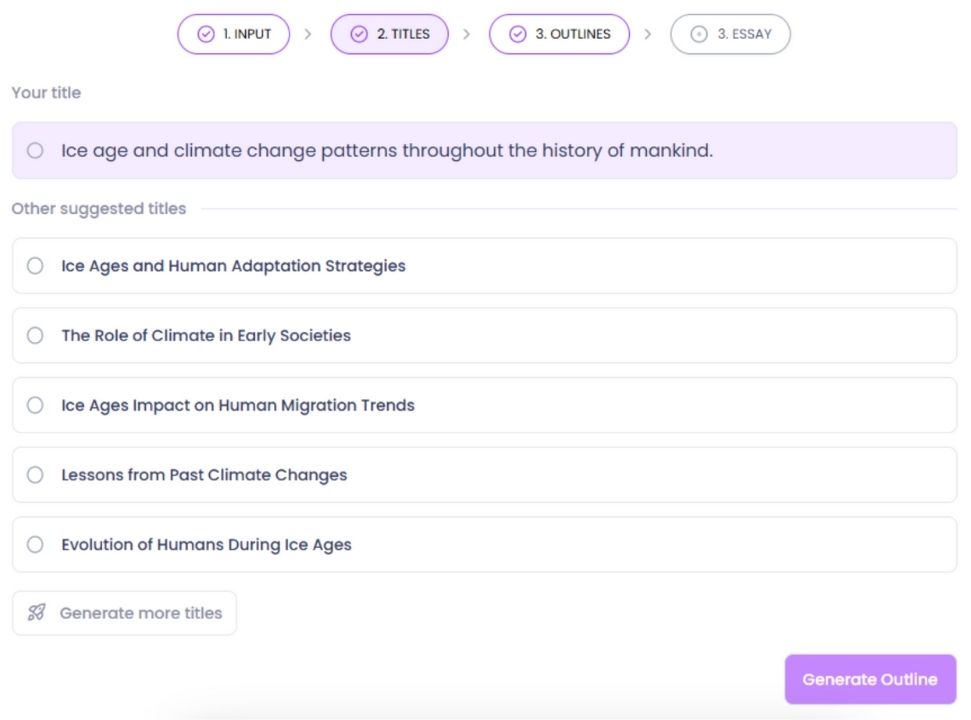Go to the 1. INPUT step tab
This screenshot has width=971, height=720.
click(233, 34)
